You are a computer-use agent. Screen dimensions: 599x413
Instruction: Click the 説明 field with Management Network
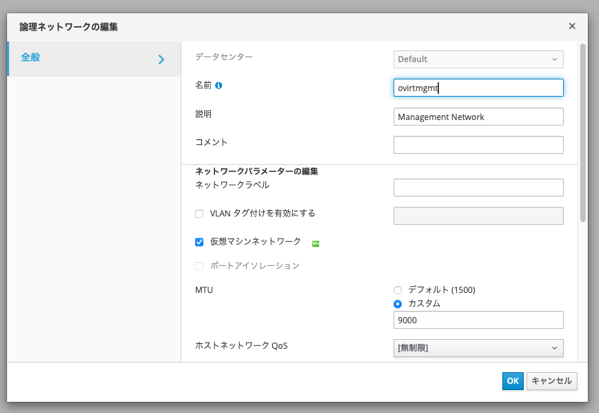[478, 117]
